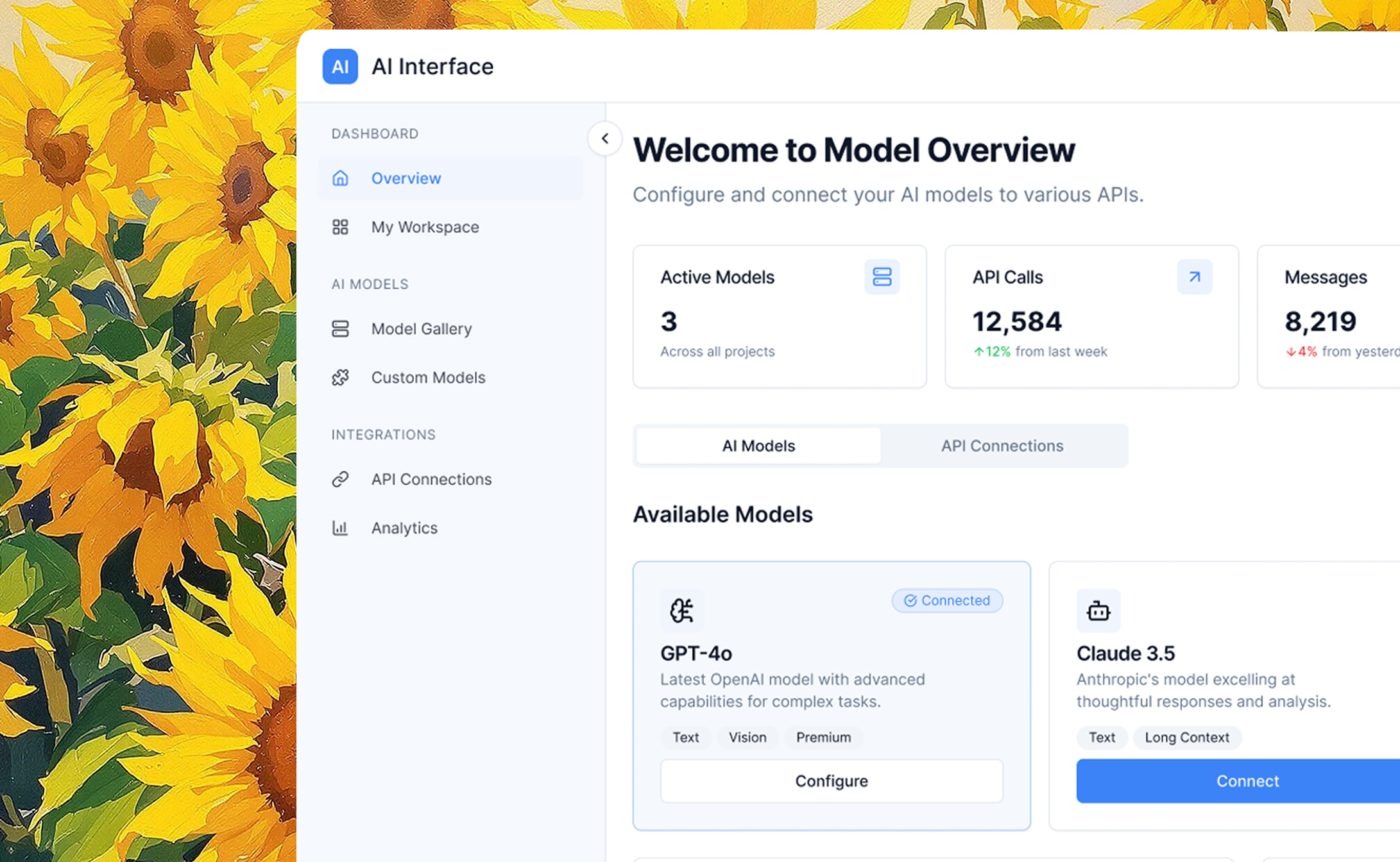The width and height of the screenshot is (1400, 862).
Task: Go to My Workspace
Action: (x=450, y=227)
